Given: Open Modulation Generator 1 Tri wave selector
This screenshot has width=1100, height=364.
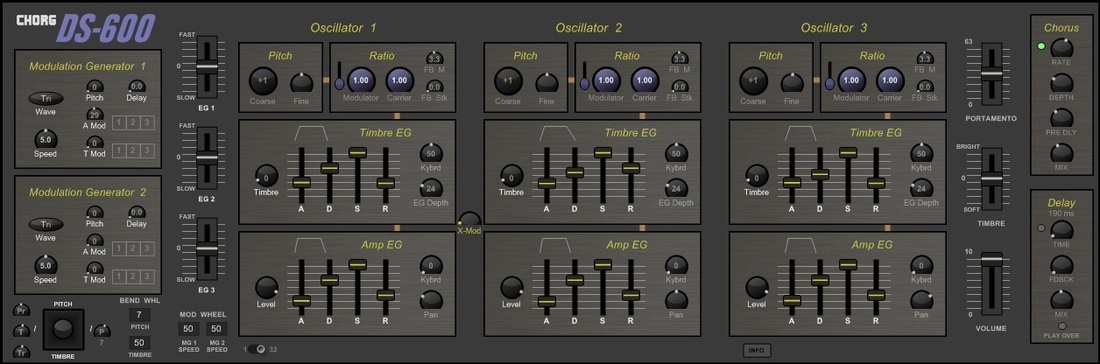Looking at the screenshot, I should (x=46, y=98).
